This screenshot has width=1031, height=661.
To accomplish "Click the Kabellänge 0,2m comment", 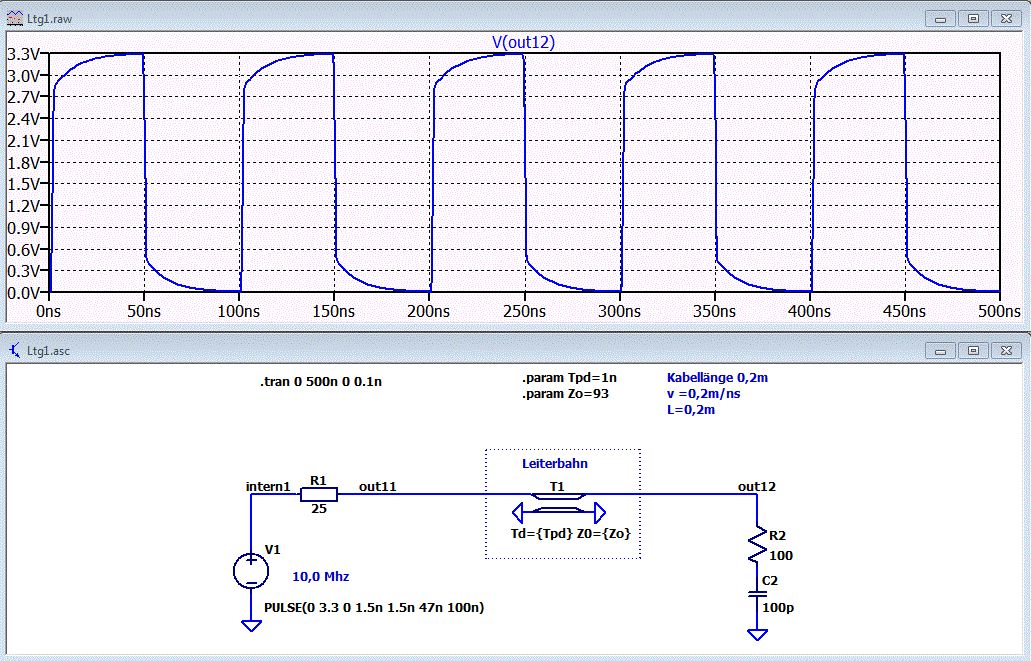I will (717, 378).
